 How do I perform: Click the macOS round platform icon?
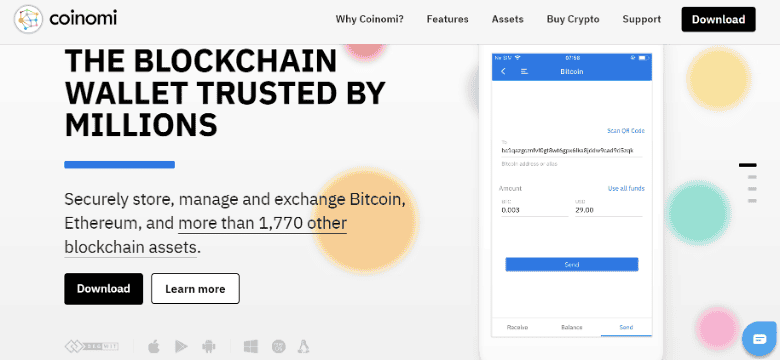(x=279, y=346)
